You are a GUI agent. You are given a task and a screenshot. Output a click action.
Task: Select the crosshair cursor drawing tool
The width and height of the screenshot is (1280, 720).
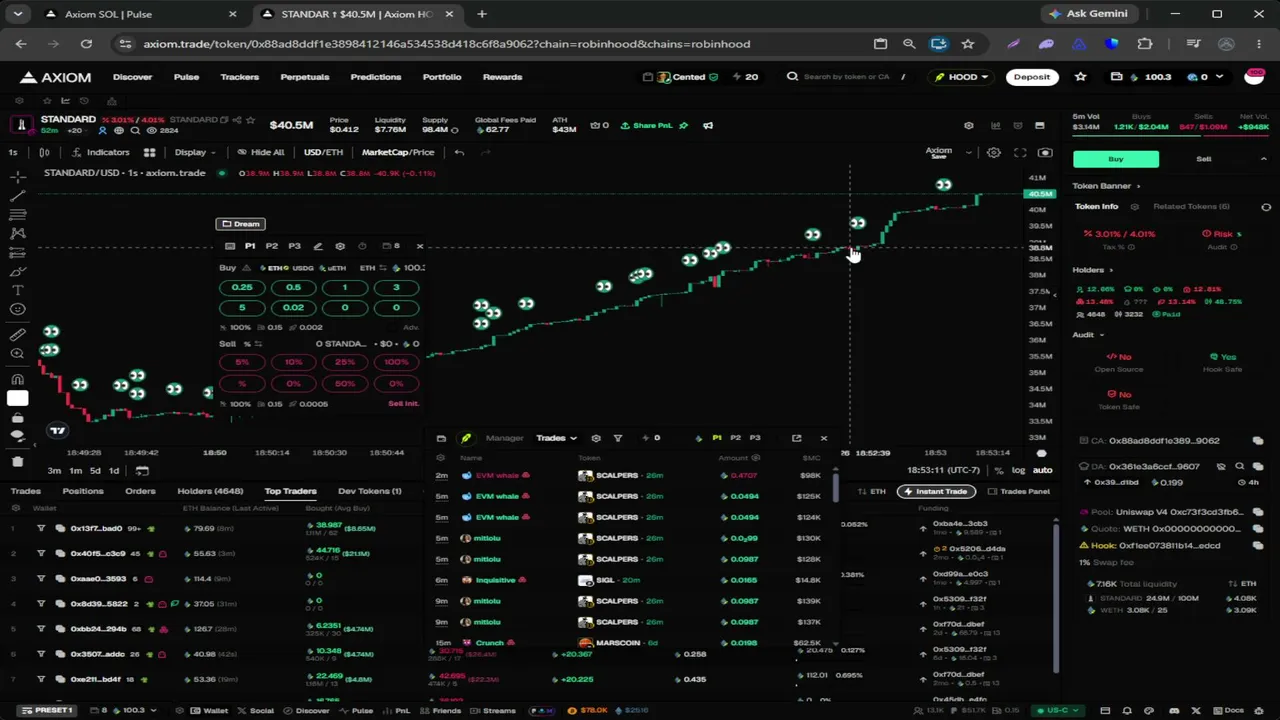pyautogui.click(x=18, y=176)
